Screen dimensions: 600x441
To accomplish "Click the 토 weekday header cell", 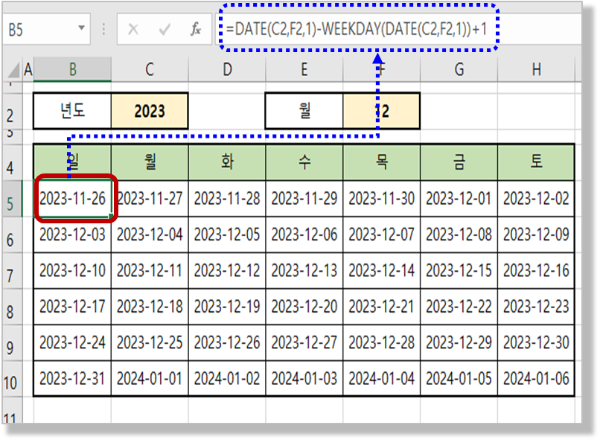I will pyautogui.click(x=536, y=162).
